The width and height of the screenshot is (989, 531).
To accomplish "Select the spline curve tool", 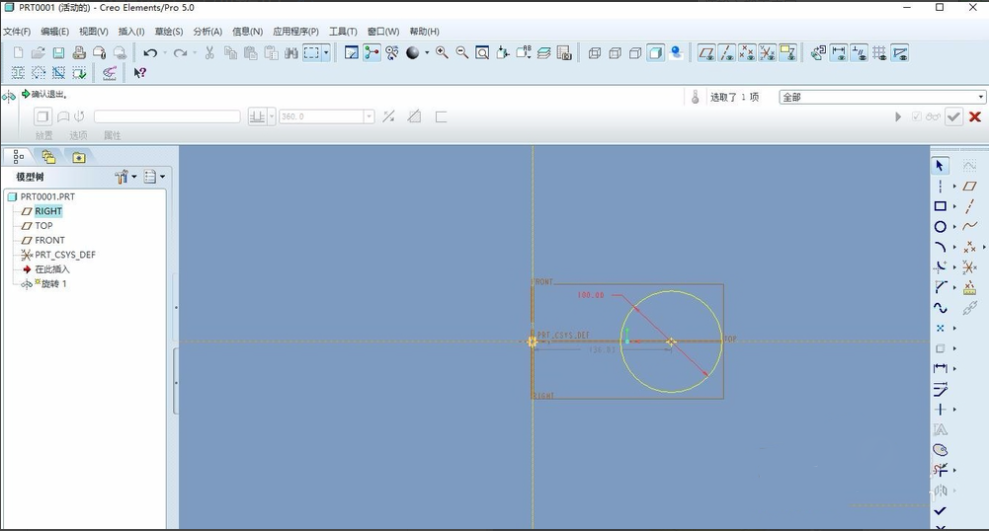I will coord(940,308).
